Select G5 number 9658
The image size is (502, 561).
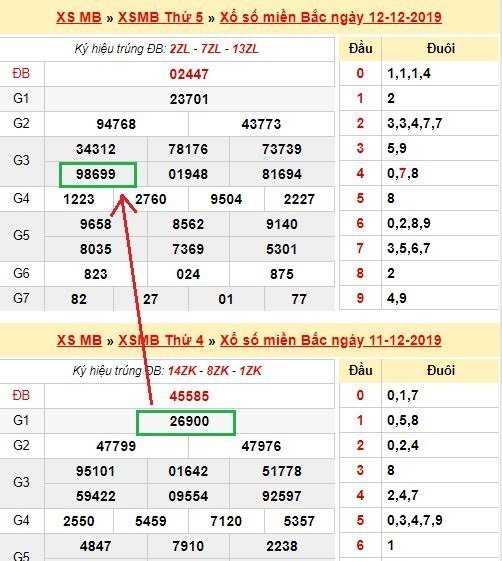[x=96, y=224]
